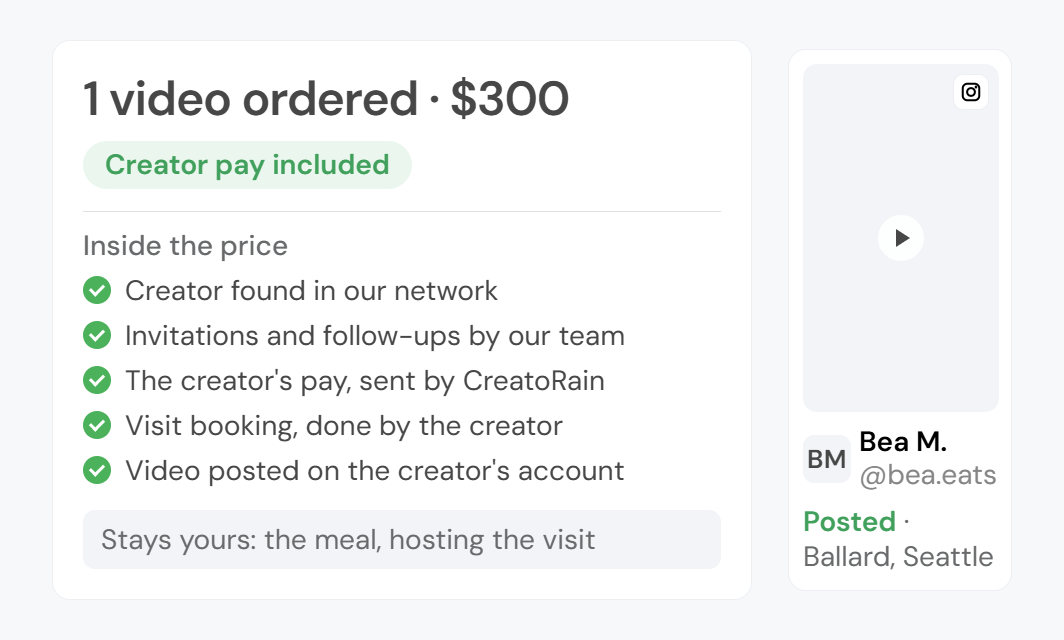Click check icon beside Invitations and follow-ups
1064x640 pixels.
[x=97, y=335]
